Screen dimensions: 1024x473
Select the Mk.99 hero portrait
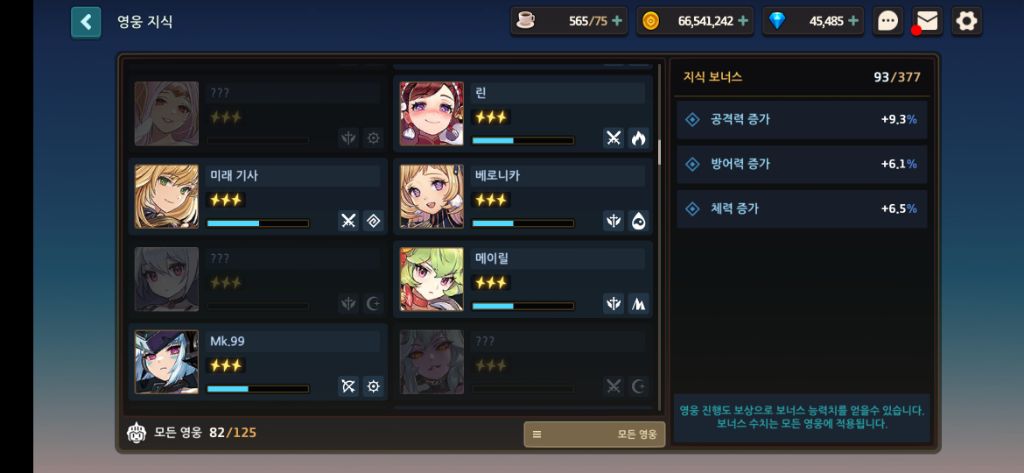pyautogui.click(x=167, y=362)
